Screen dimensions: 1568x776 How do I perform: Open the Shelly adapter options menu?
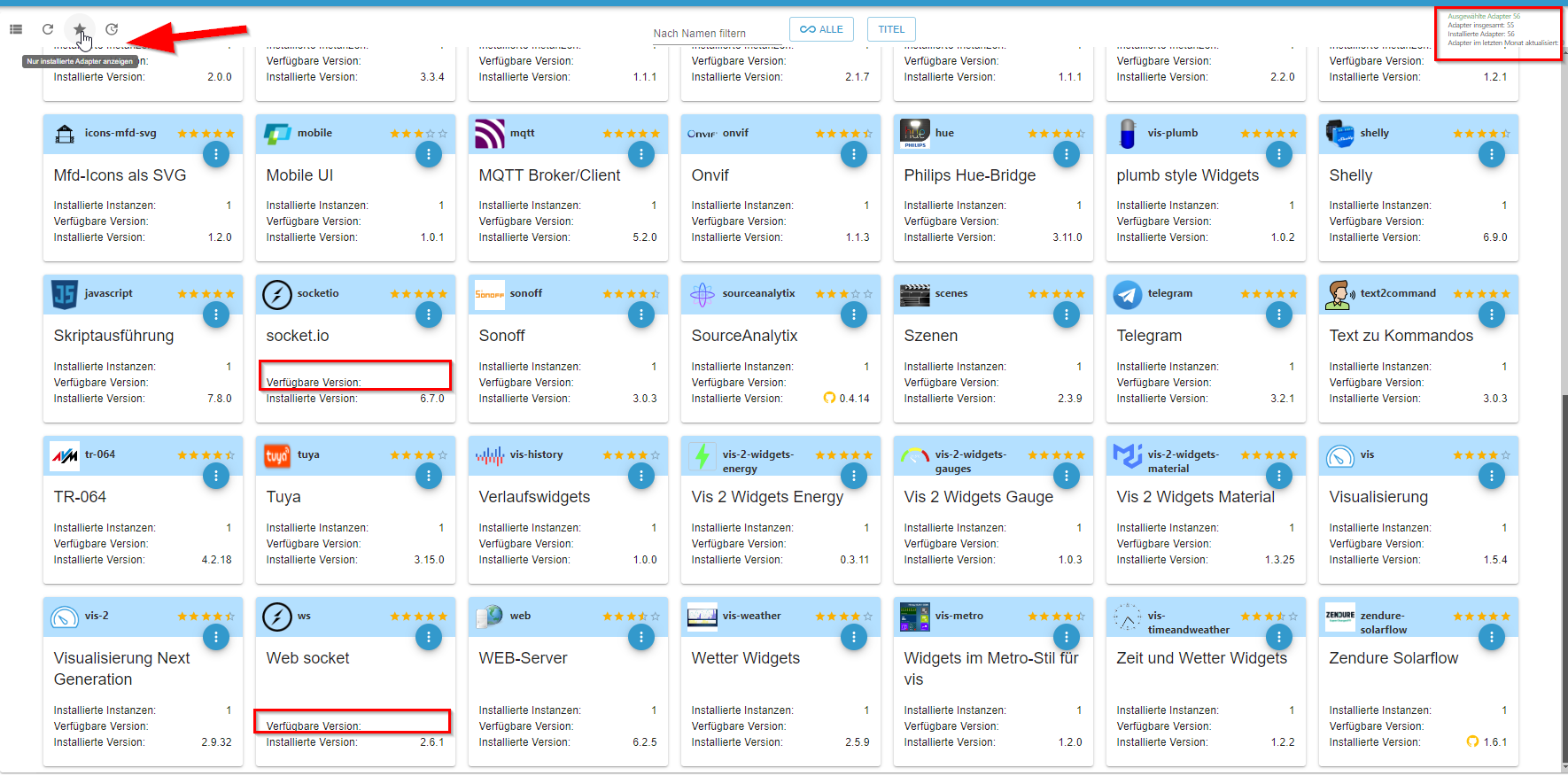[x=1492, y=154]
